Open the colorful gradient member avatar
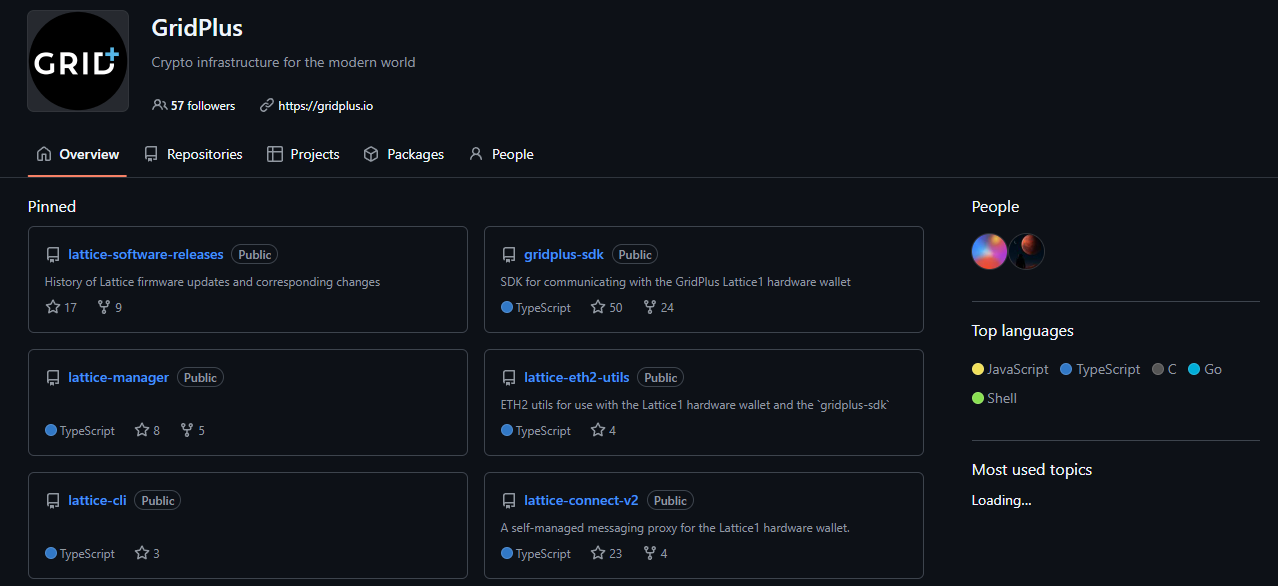Image resolution: width=1278 pixels, height=586 pixels. pos(989,251)
